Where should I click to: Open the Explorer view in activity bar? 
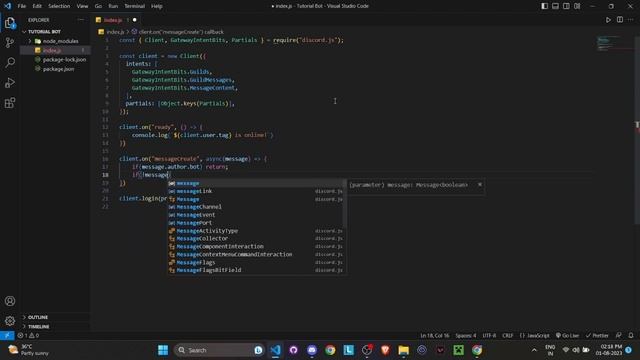10,23
